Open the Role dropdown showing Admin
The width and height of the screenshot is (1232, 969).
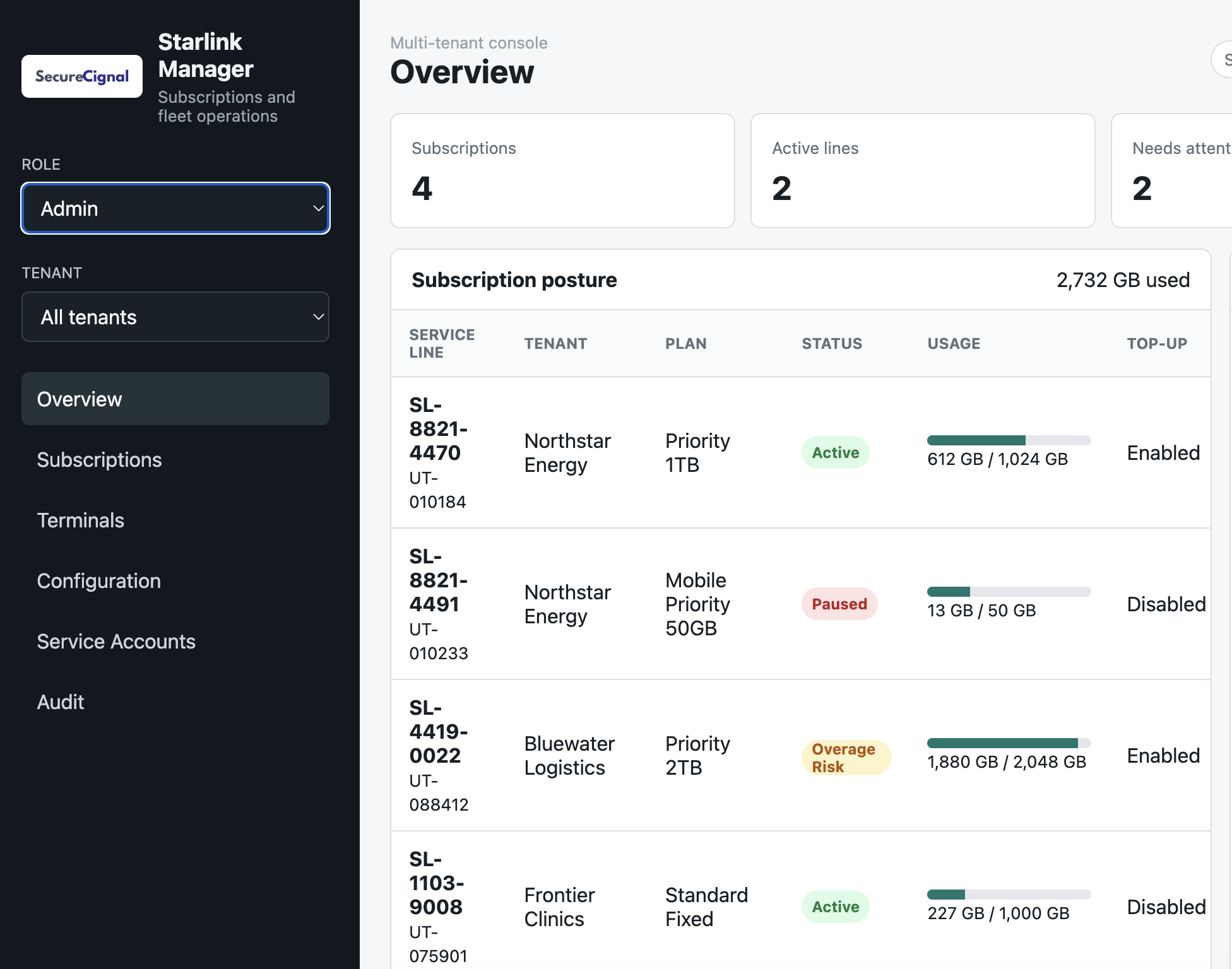point(175,208)
